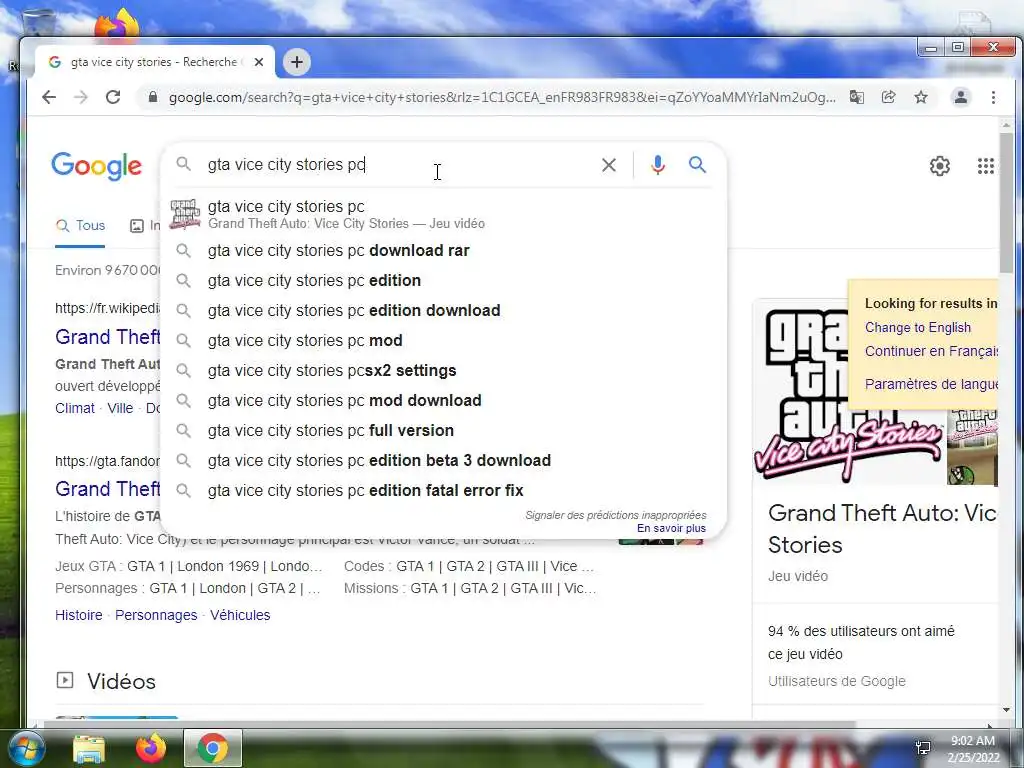This screenshot has height=768, width=1024.
Task: Click 'Change to English' link
Action: tap(918, 328)
